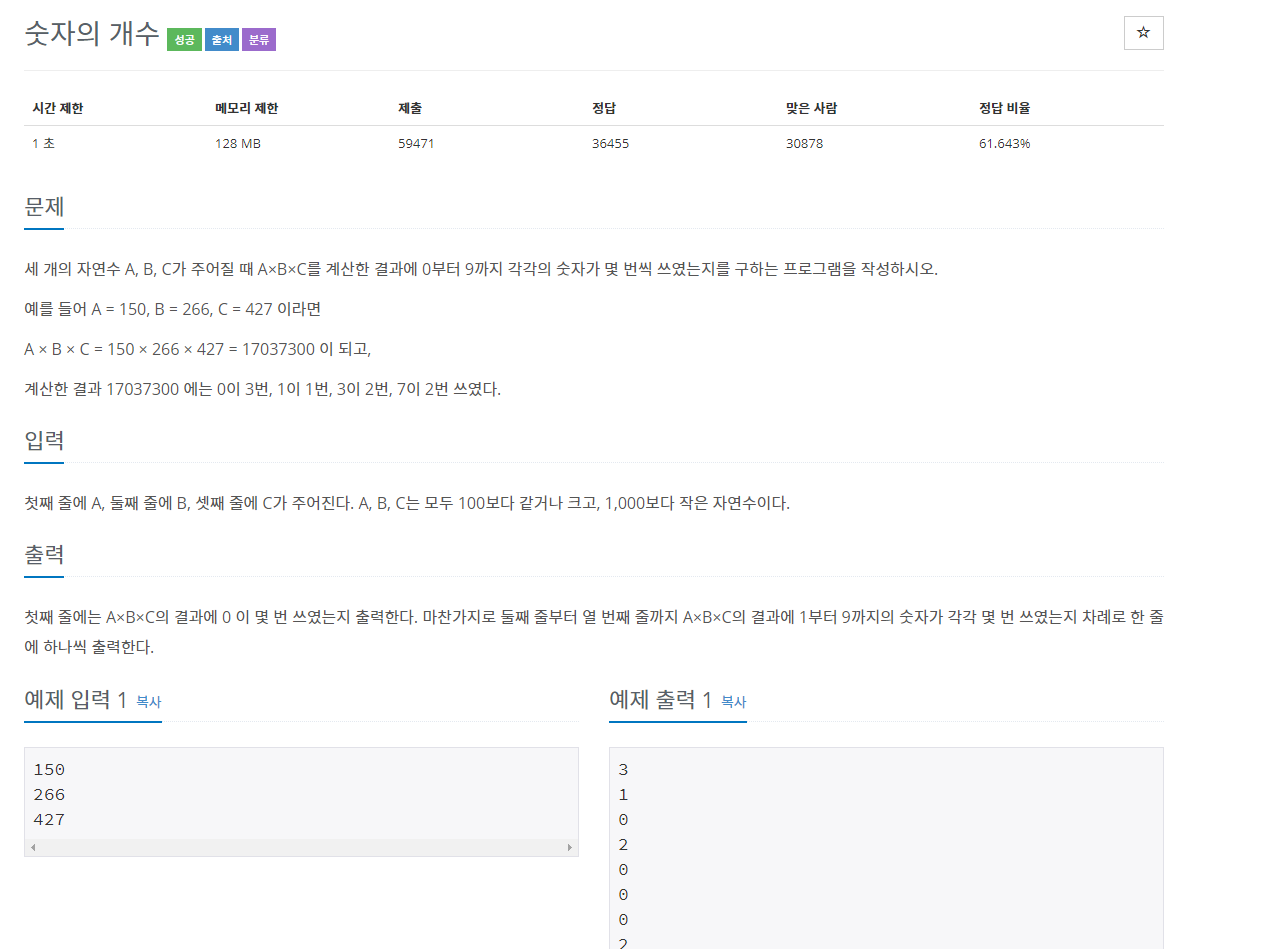Click the line with 17037300 이 되고
The width and height of the screenshot is (1263, 949).
point(198,349)
